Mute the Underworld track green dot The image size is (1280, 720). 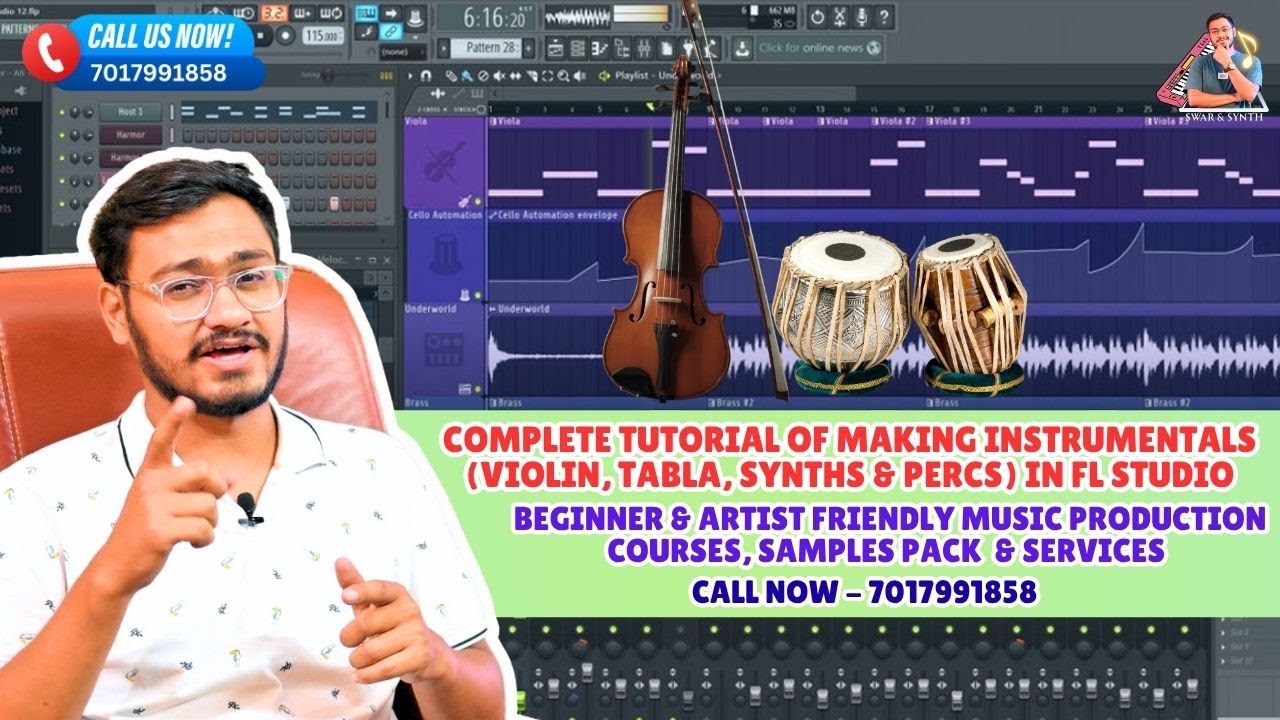click(478, 389)
